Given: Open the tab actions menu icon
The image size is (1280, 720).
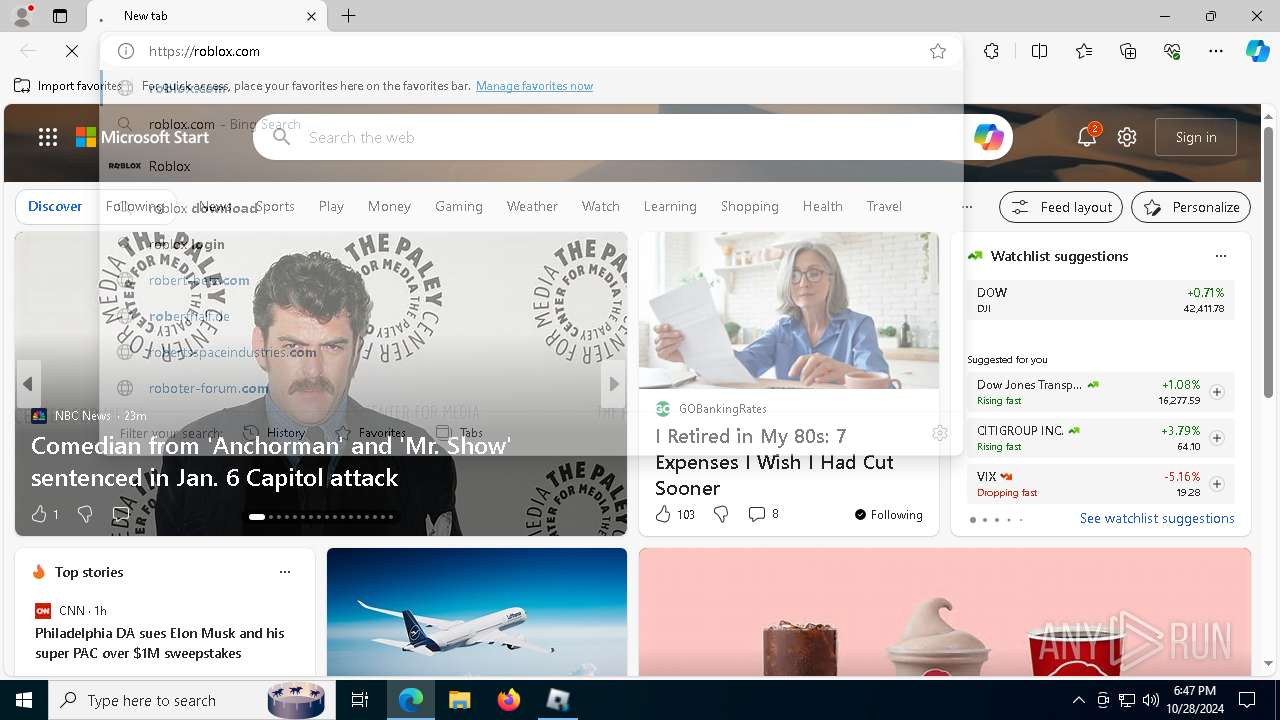Looking at the screenshot, I should tap(60, 16).
